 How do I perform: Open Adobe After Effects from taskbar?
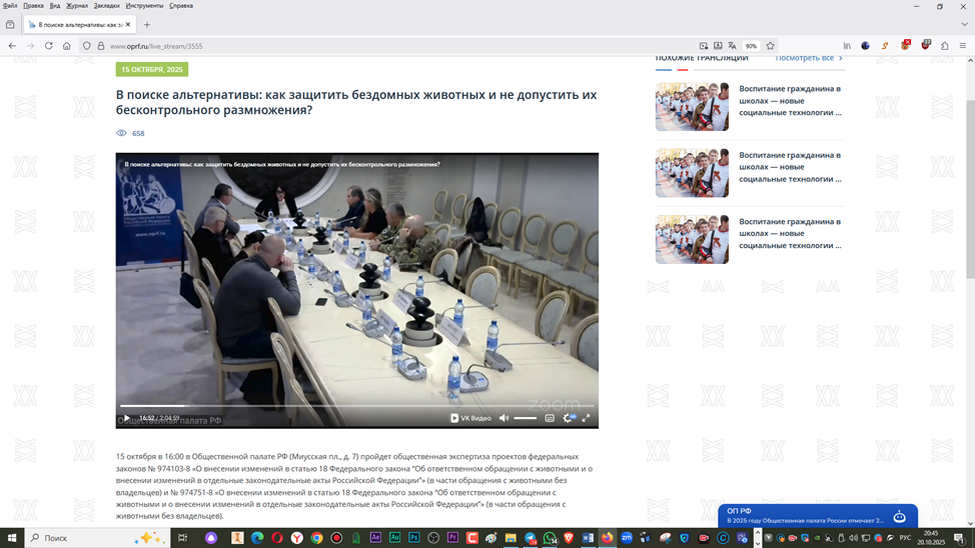(375, 537)
